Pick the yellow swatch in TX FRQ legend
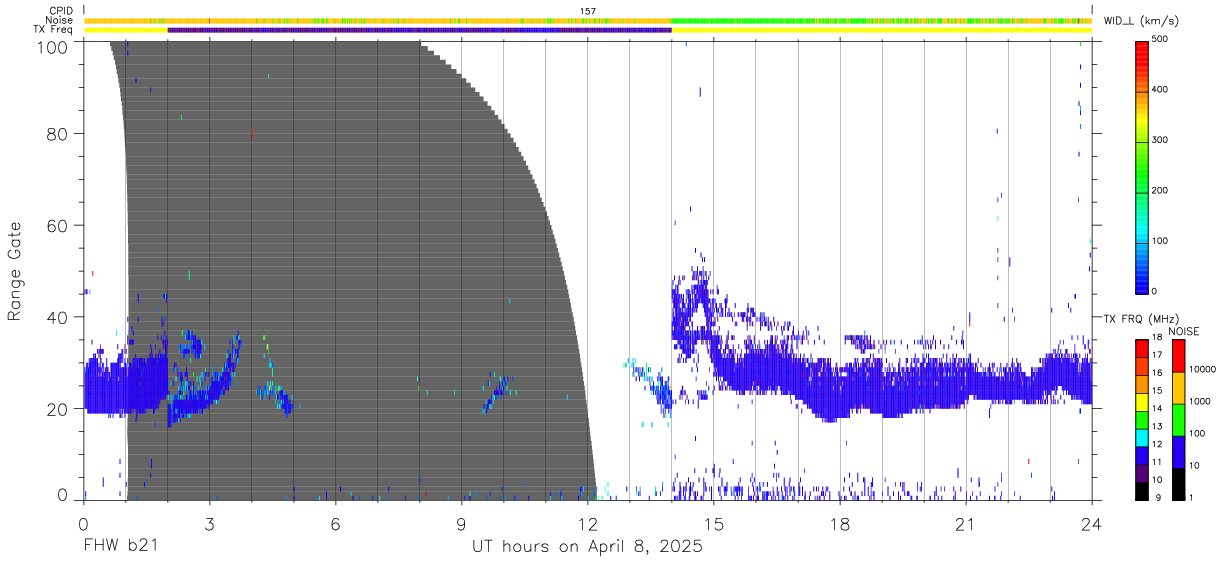1228x567 pixels. (x=1142, y=401)
